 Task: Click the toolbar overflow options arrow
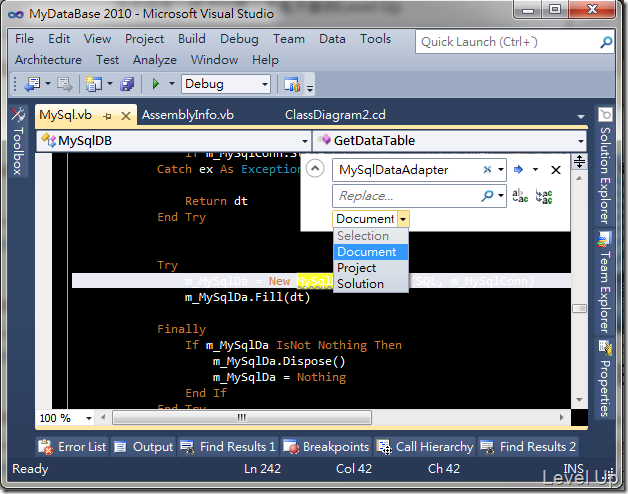coord(310,87)
